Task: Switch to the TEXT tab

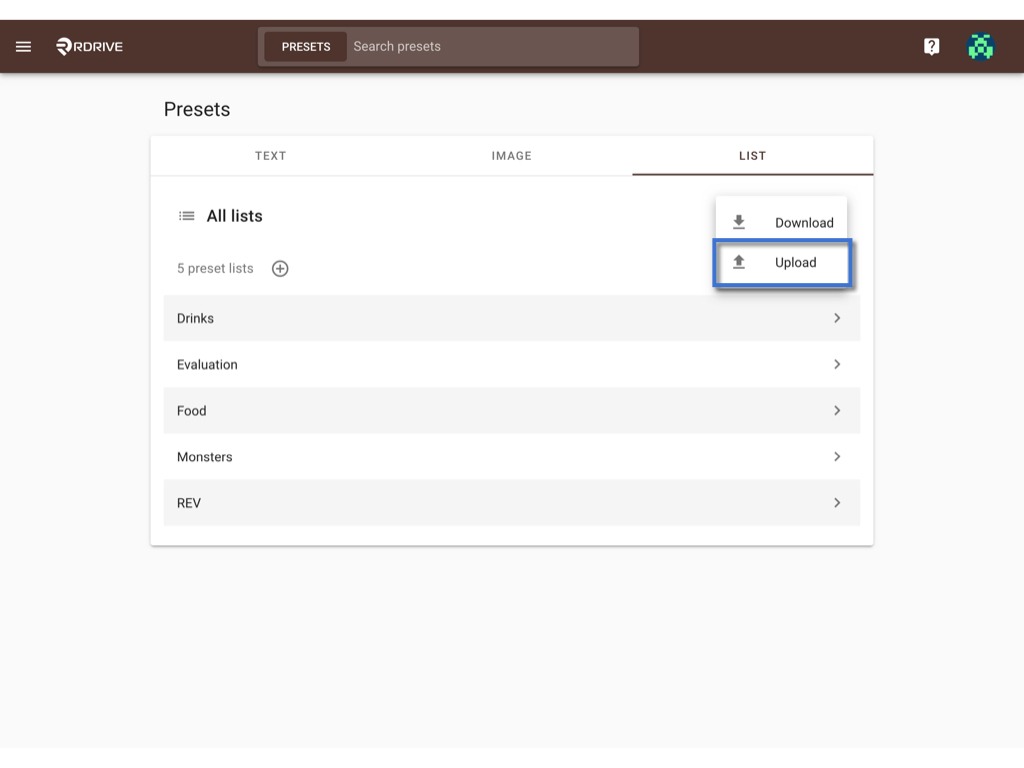Action: click(270, 156)
